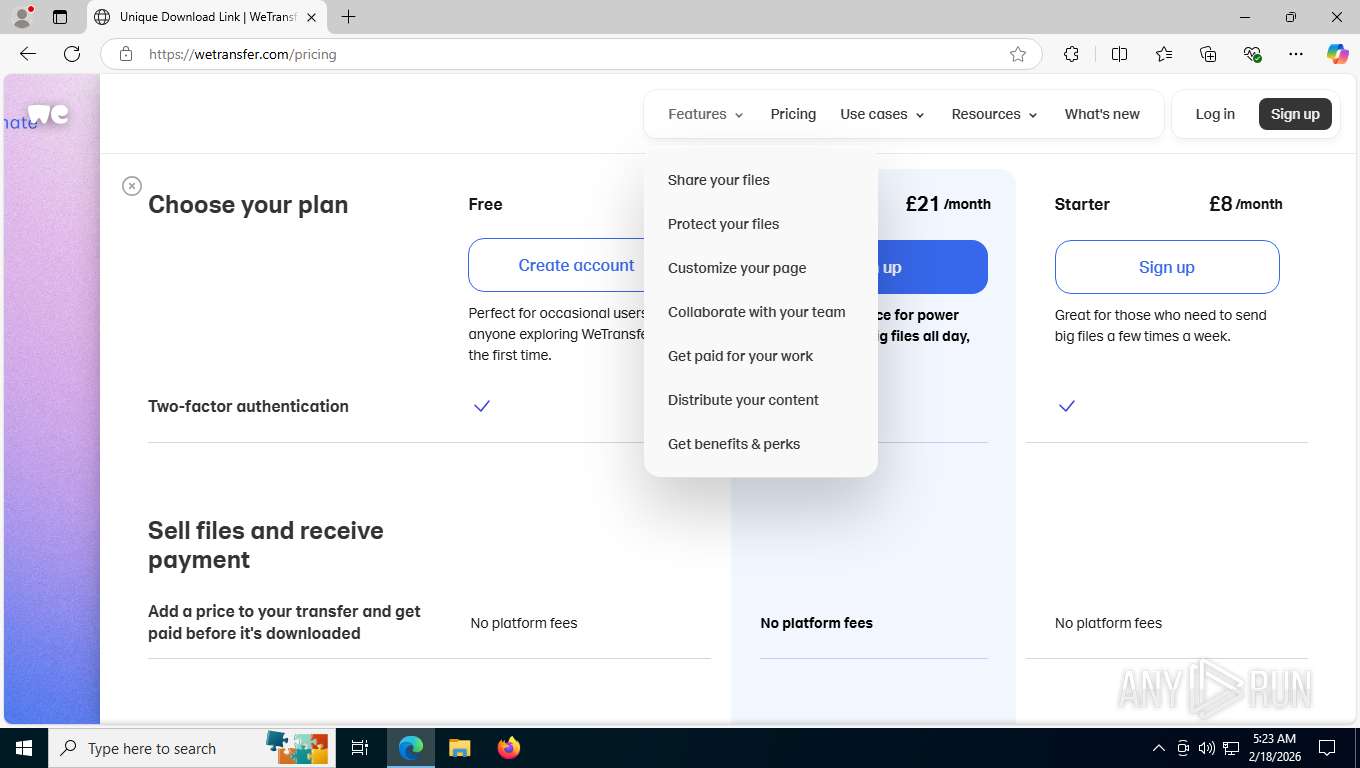The height and width of the screenshot is (768, 1360).
Task: Click the Choose your plan heading
Action: pos(248,204)
